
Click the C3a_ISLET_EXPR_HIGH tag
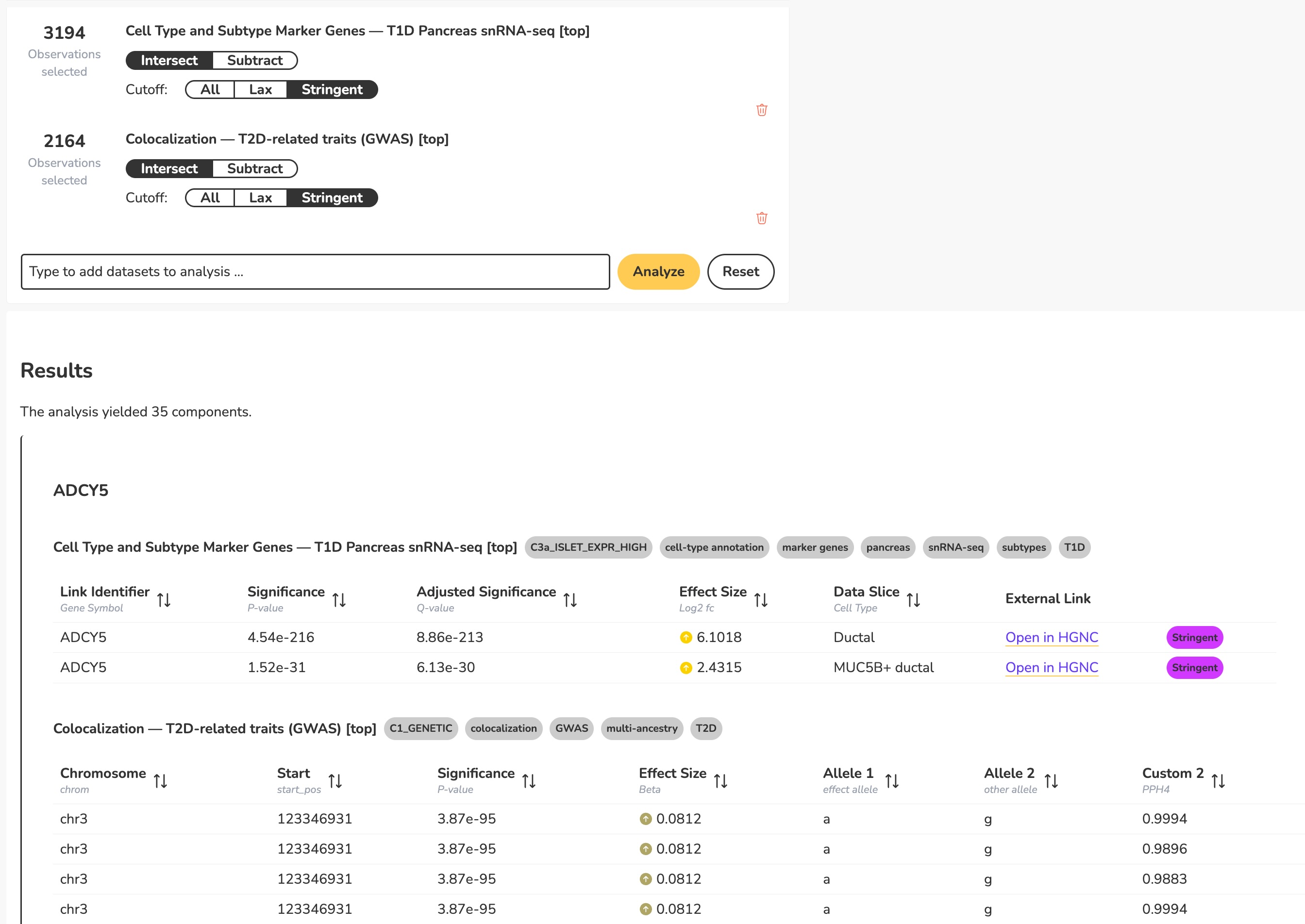coord(588,547)
